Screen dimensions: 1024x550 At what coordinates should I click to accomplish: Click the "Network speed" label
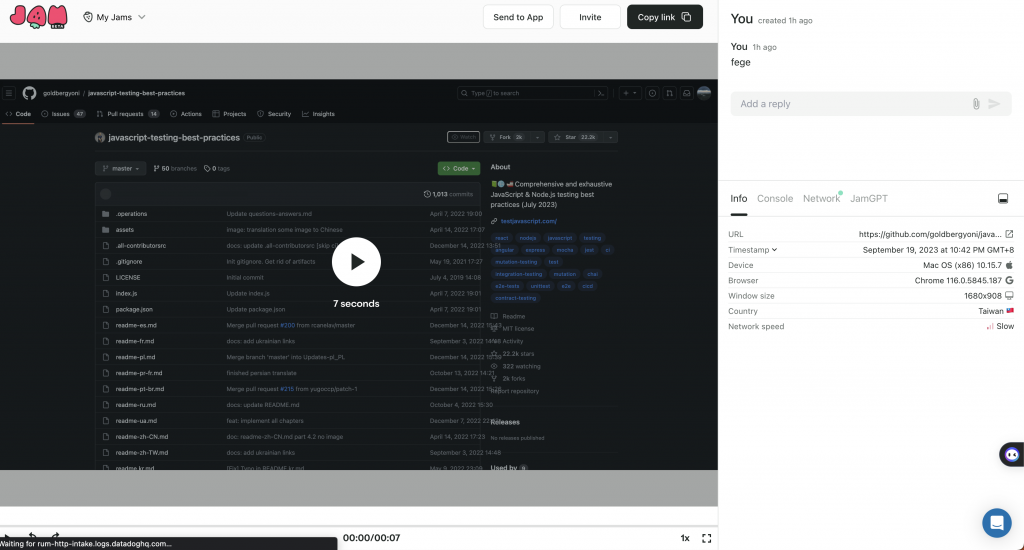pyautogui.click(x=756, y=326)
